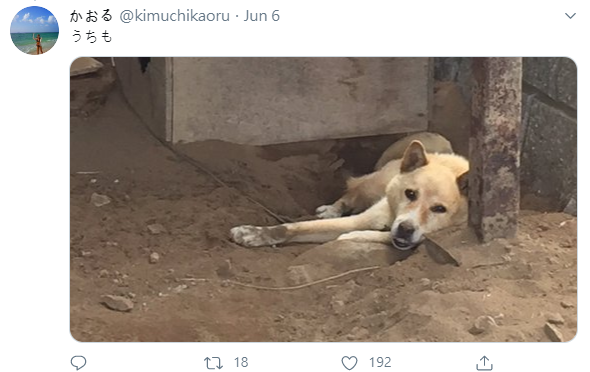Screen dimensions: 590x372
Task: Retweet this post using retweet icon
Action: coord(213,363)
